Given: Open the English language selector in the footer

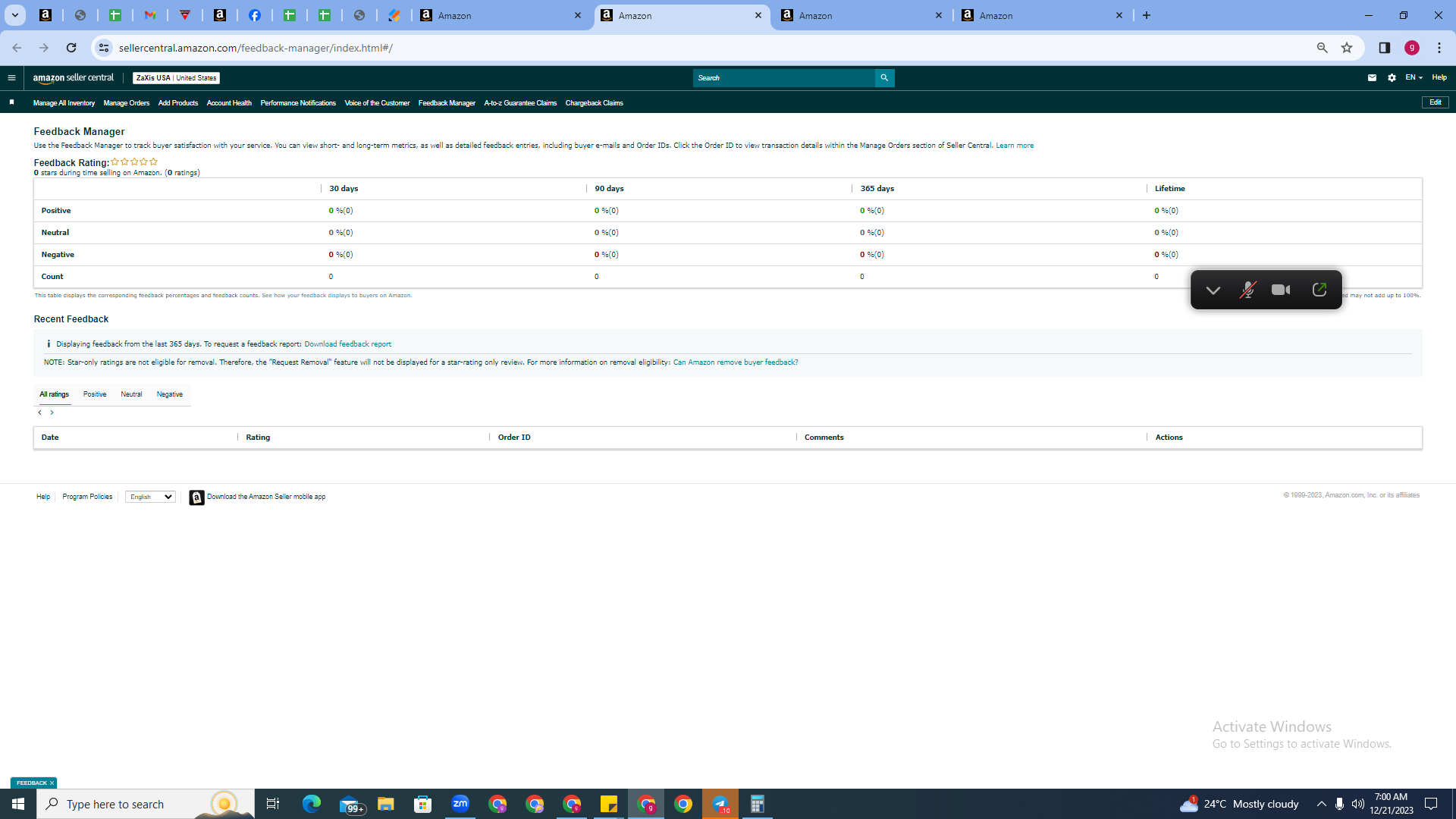Looking at the screenshot, I should click(150, 497).
